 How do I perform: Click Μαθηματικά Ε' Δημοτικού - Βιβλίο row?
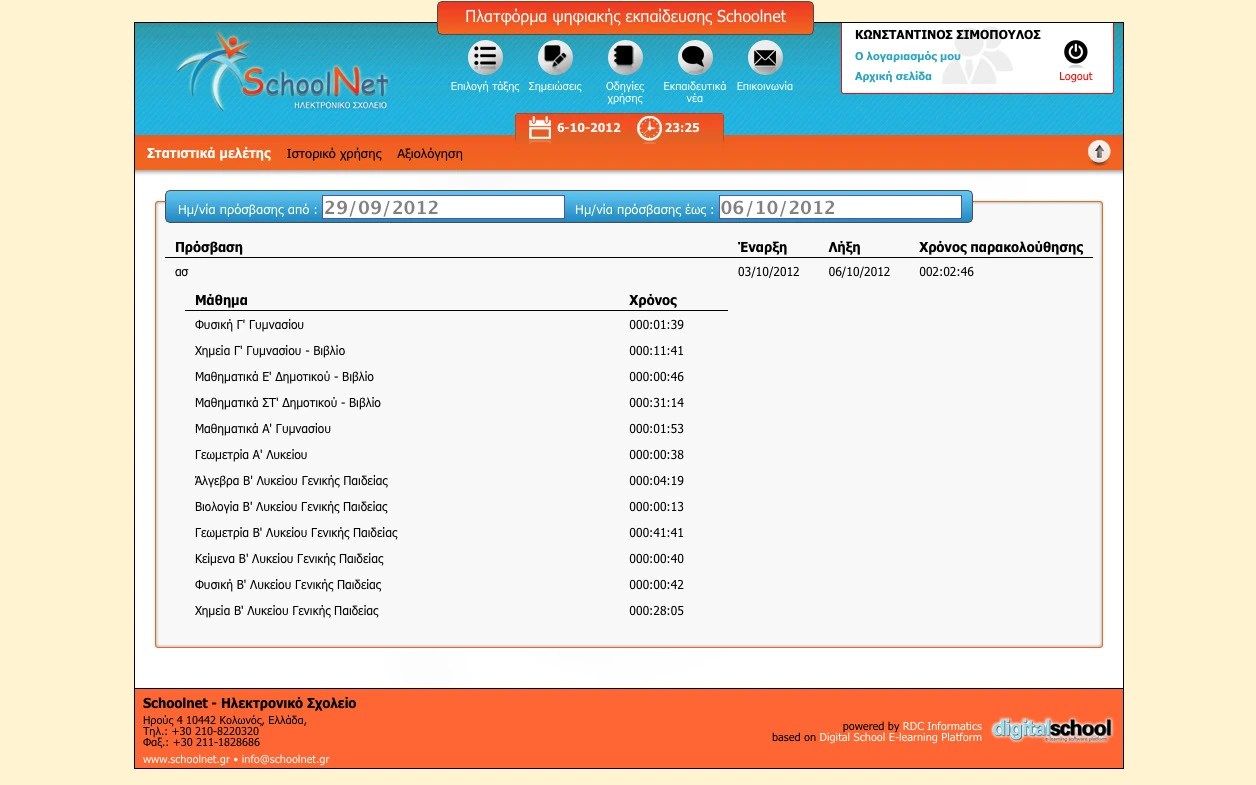click(456, 377)
